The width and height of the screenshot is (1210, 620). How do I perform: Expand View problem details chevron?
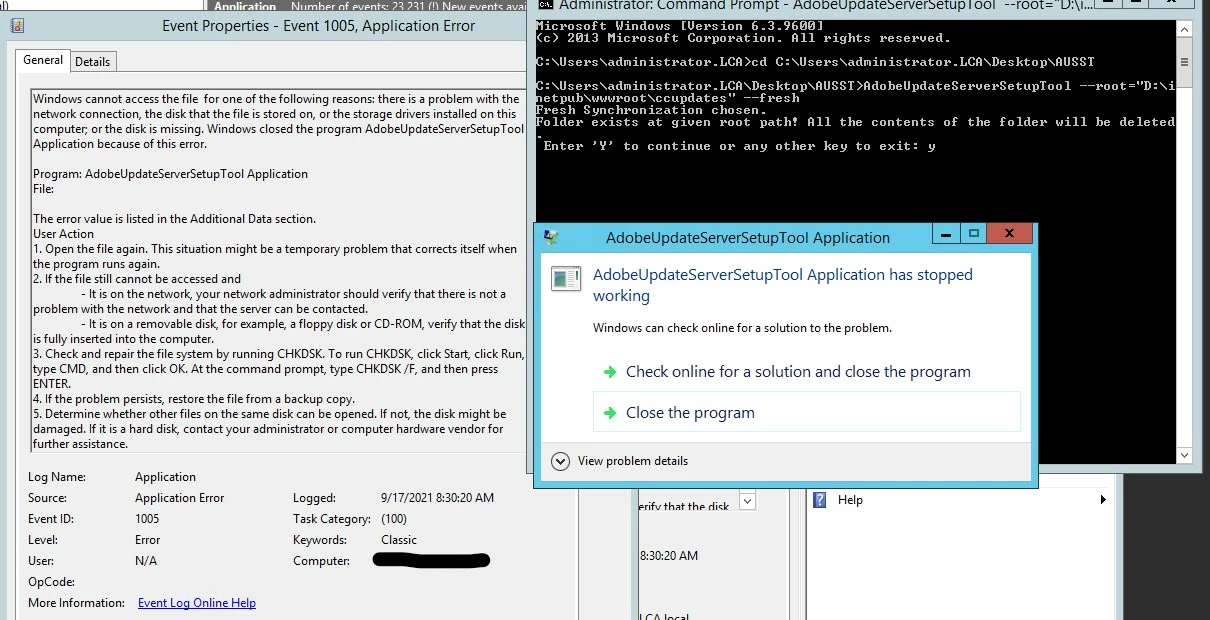pos(561,461)
